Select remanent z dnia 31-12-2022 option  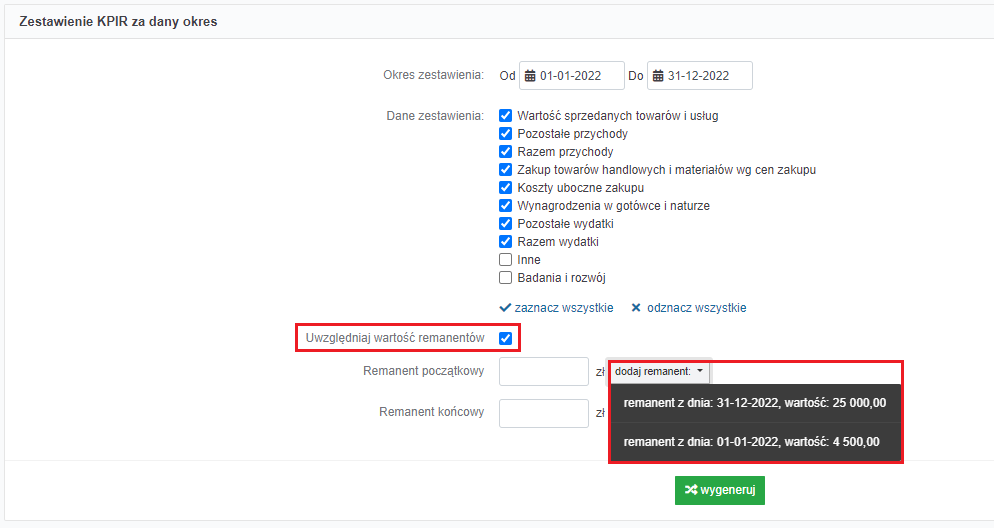pos(755,403)
